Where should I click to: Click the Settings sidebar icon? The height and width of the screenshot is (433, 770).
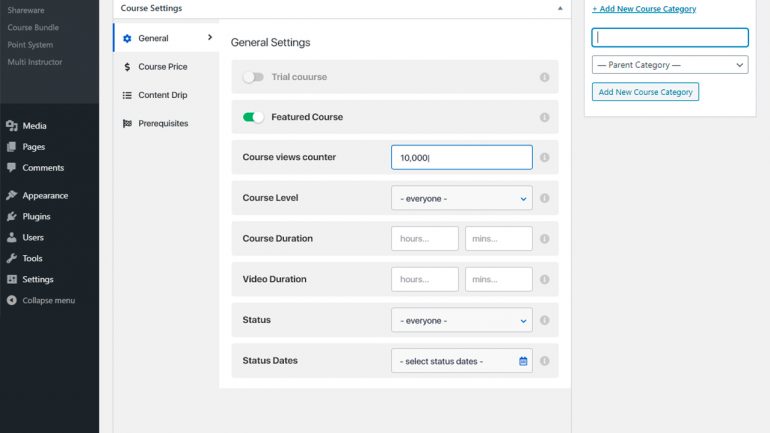12,279
